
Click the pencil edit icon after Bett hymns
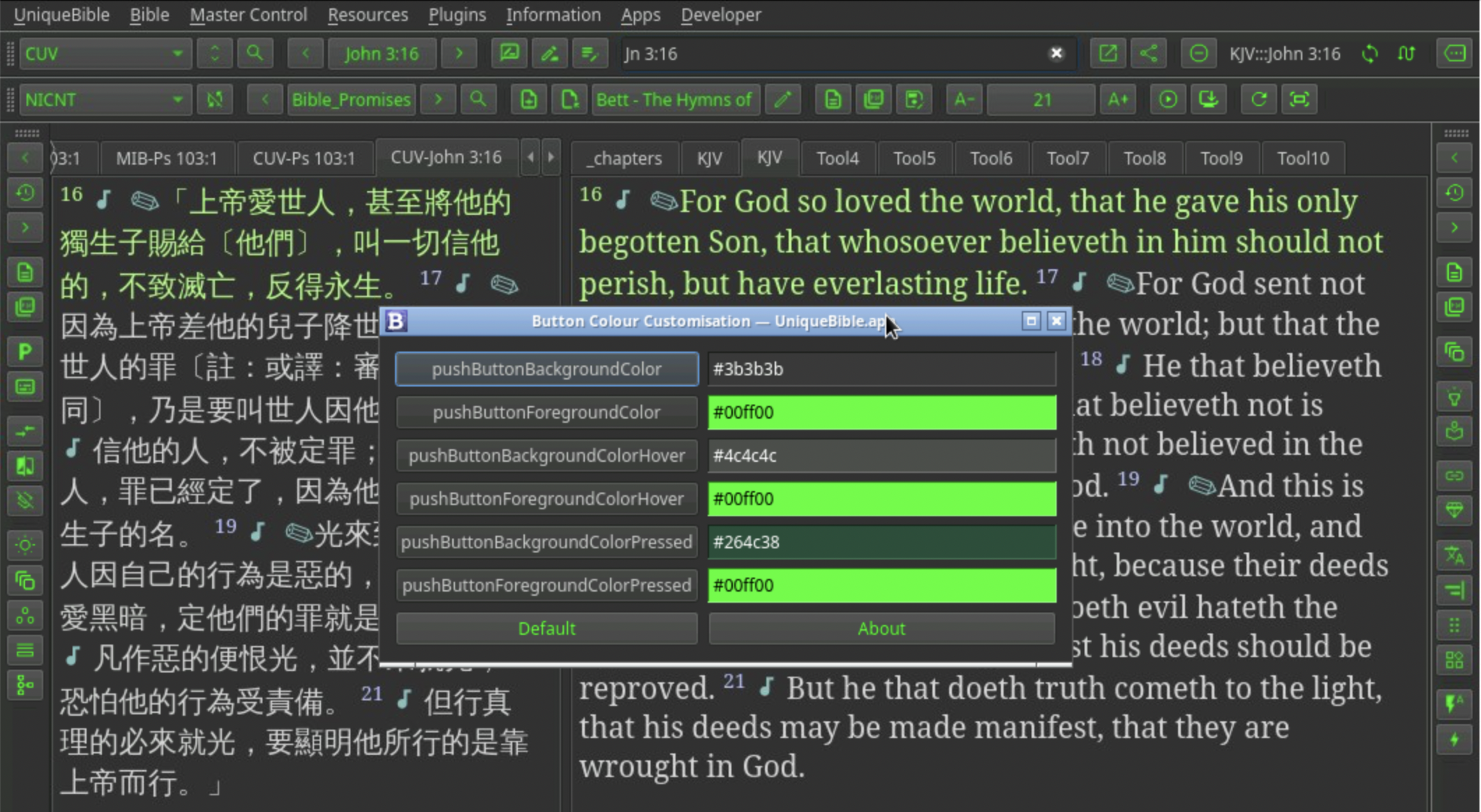(x=782, y=100)
